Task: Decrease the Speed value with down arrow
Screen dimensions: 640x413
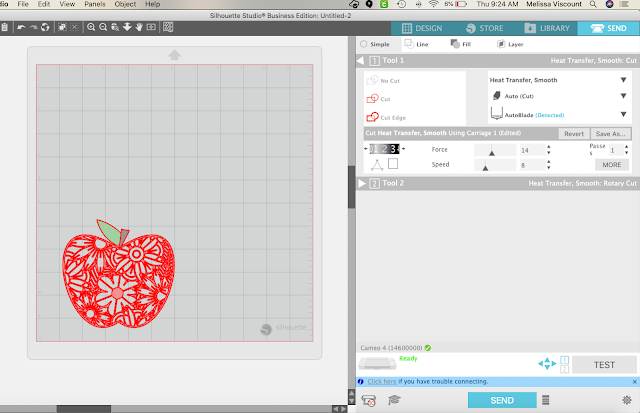Action: (x=549, y=168)
